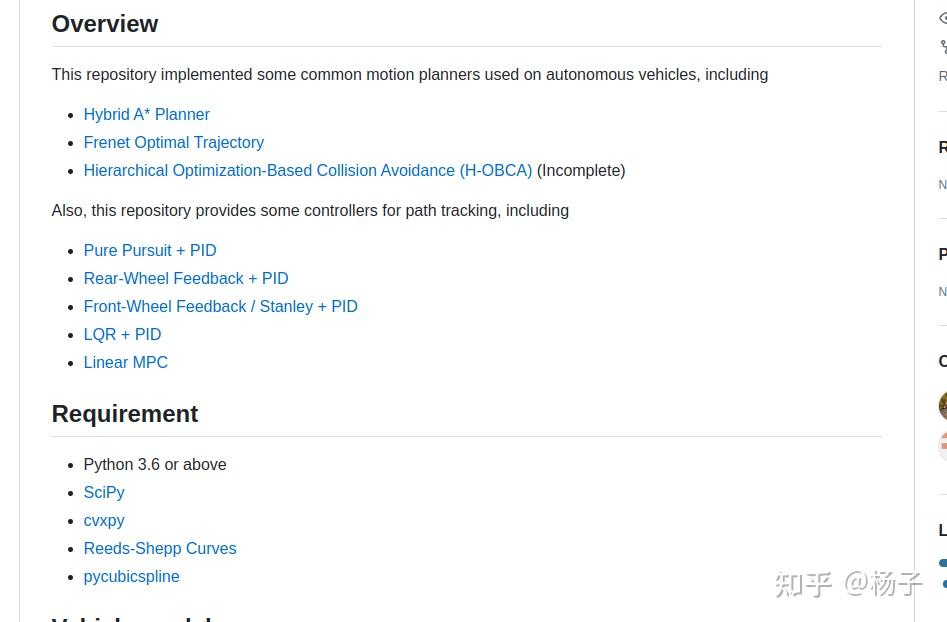Open Front-Wheel Feedback / Stanley + PID link

[220, 306]
